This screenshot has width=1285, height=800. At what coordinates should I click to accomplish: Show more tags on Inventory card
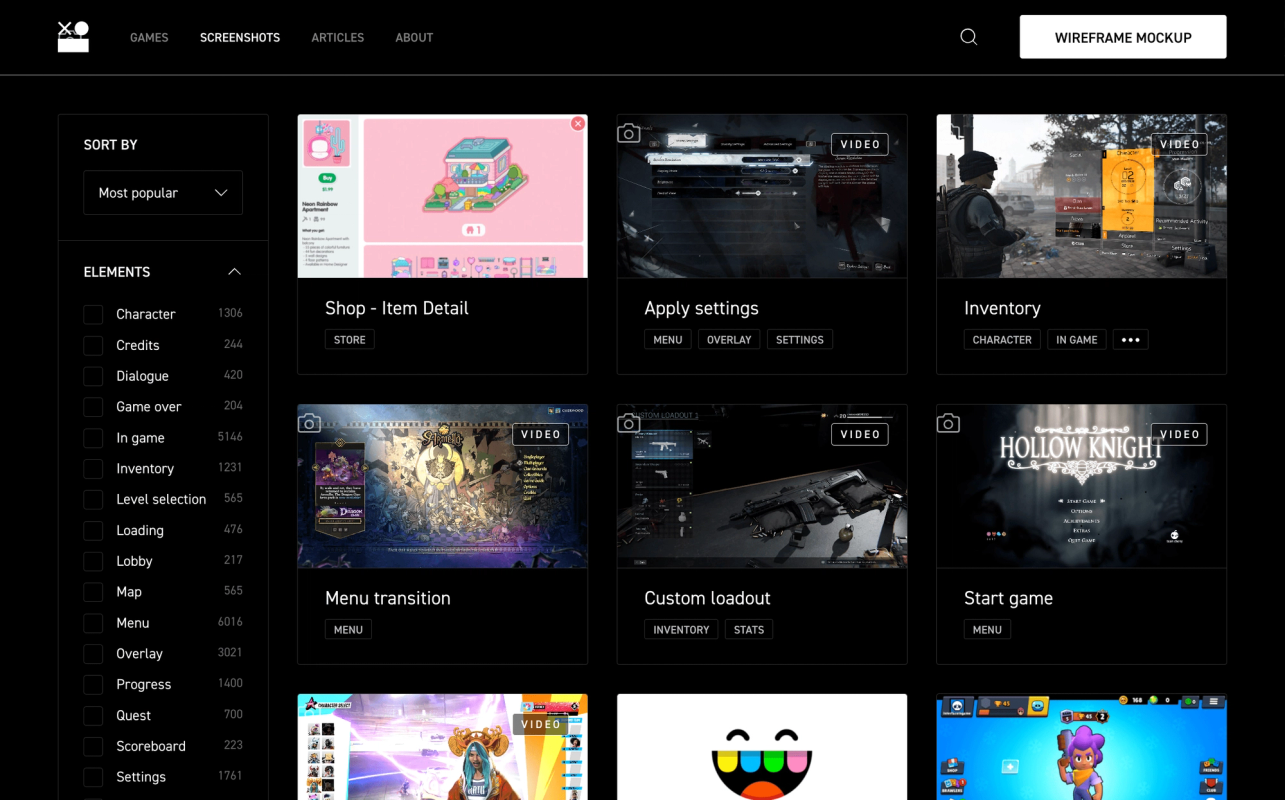(x=1131, y=340)
